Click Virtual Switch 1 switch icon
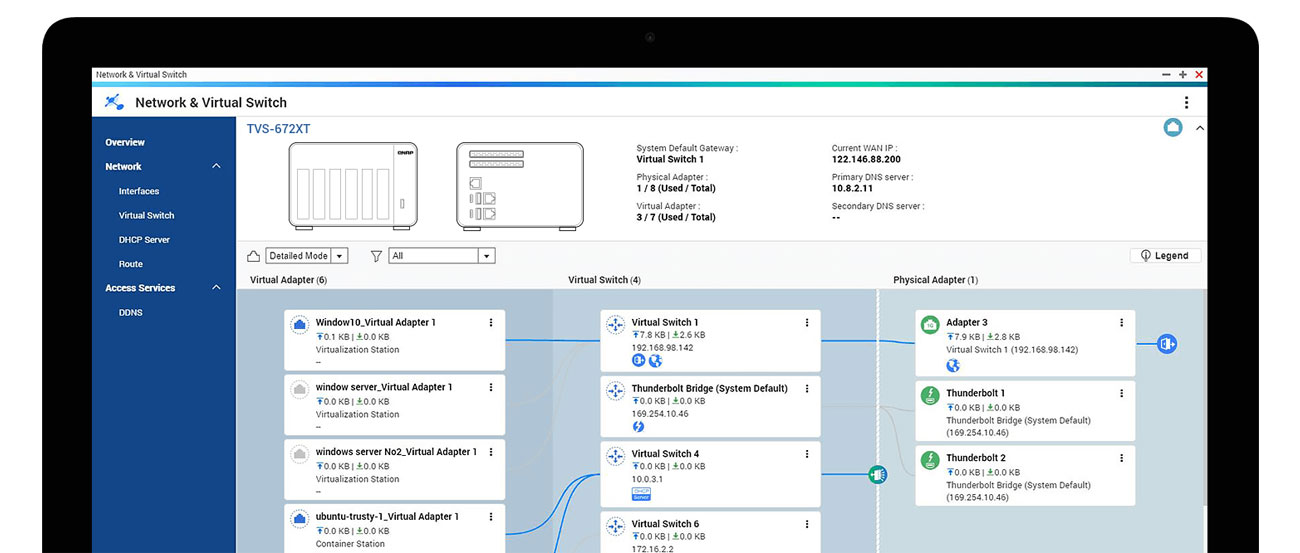This screenshot has height=553, width=1300. 615,325
